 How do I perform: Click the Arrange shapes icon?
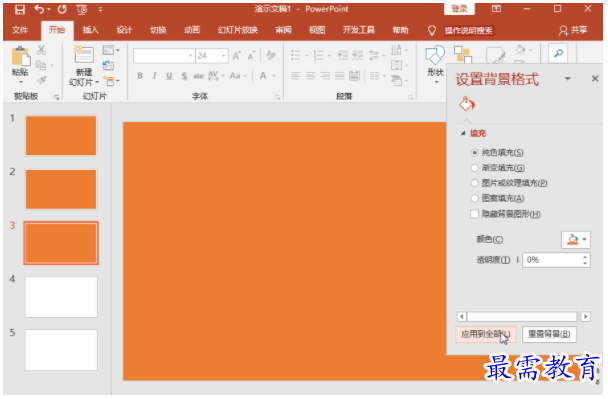click(x=463, y=54)
